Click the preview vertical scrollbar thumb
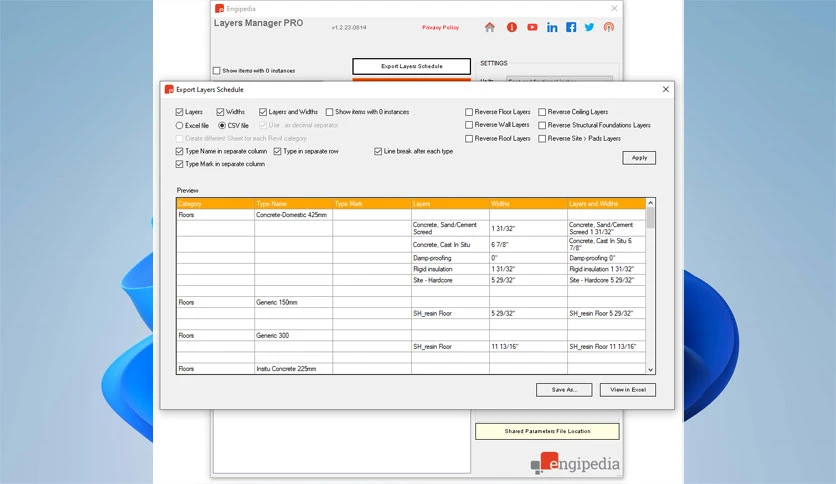Image resolution: width=836 pixels, height=484 pixels. coord(650,217)
